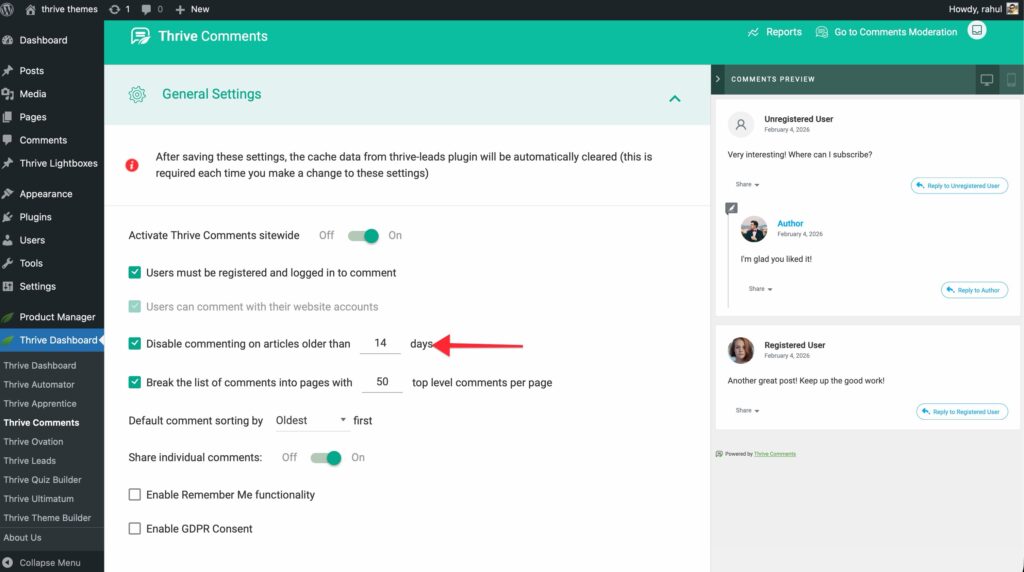
Task: Open Plugins in the admin sidebar
Action: point(35,217)
